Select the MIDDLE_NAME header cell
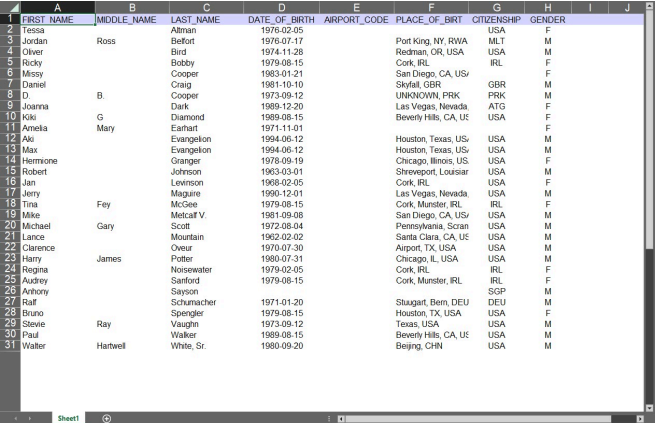This screenshot has width=655, height=423. 132,20
